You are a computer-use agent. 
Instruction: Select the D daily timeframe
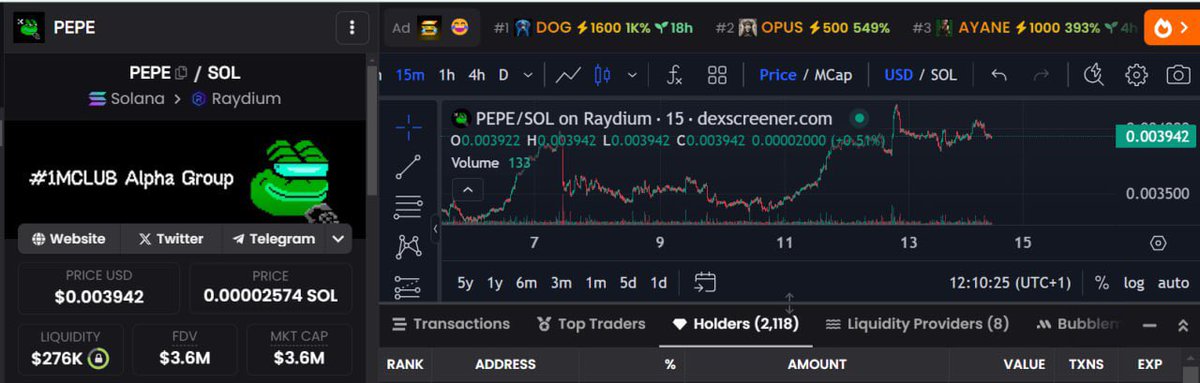(504, 75)
